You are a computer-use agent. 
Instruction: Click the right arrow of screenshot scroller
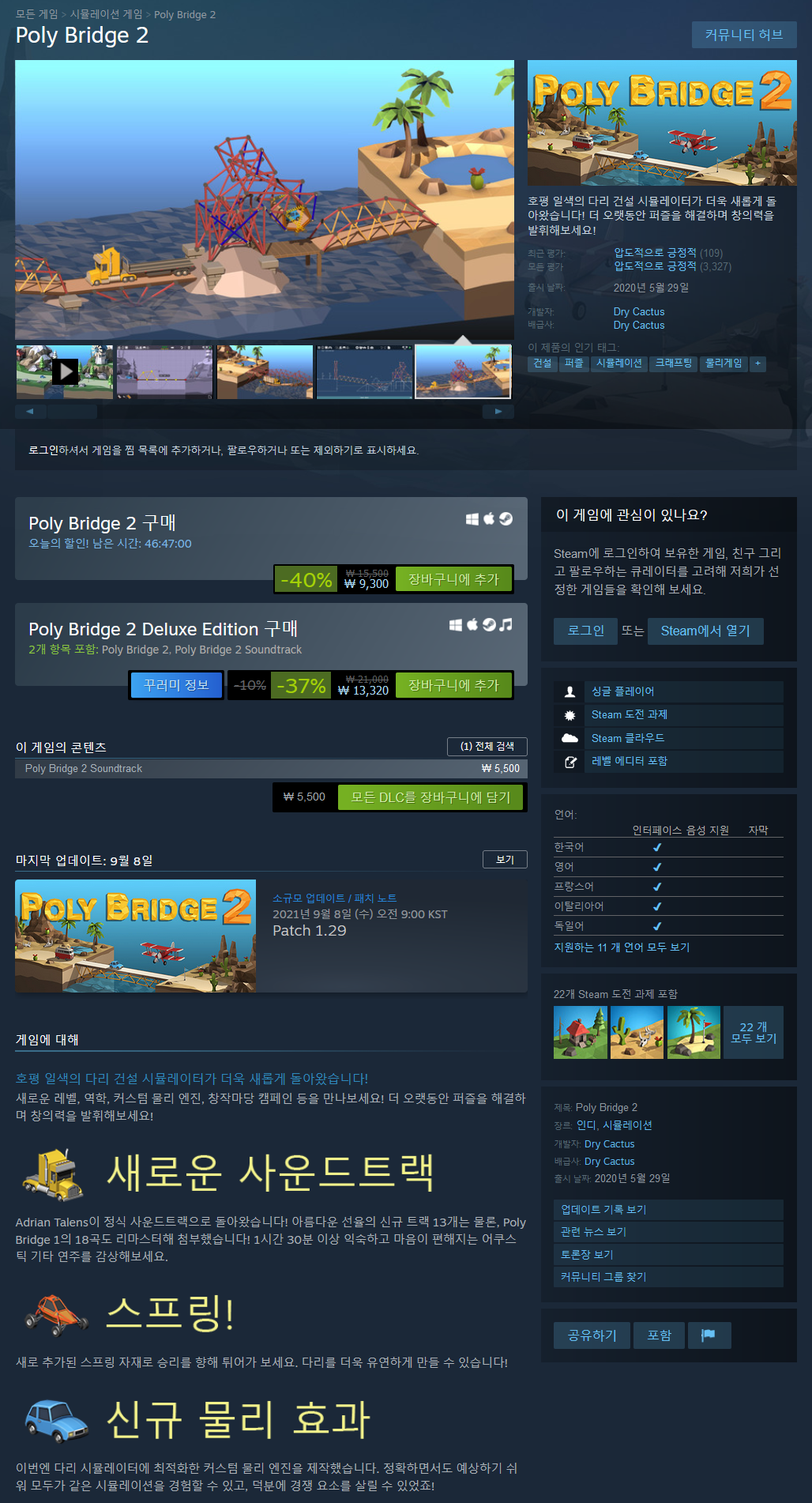(498, 411)
